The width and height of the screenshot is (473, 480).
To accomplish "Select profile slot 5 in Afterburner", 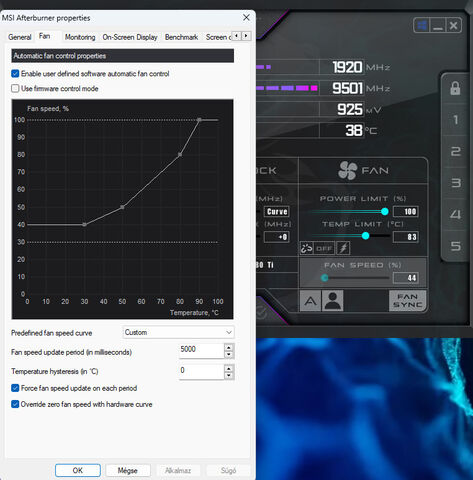I will pyautogui.click(x=456, y=246).
